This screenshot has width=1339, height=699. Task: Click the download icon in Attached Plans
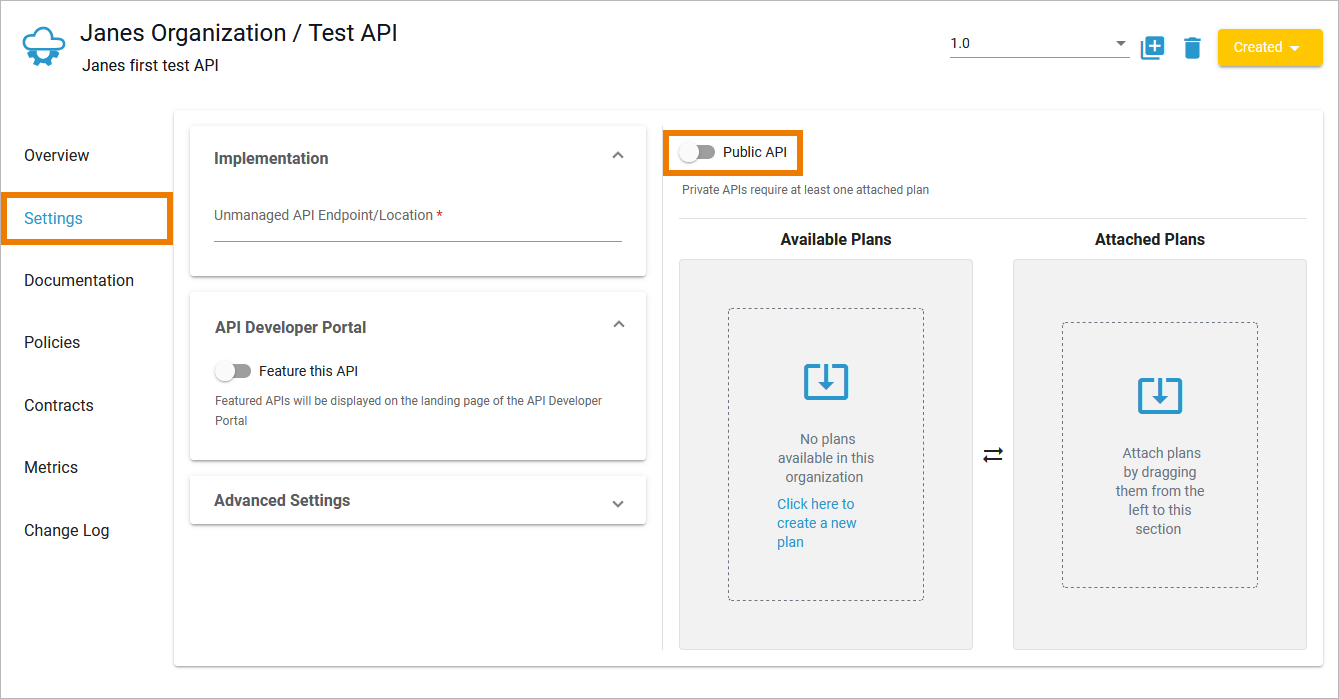1159,395
